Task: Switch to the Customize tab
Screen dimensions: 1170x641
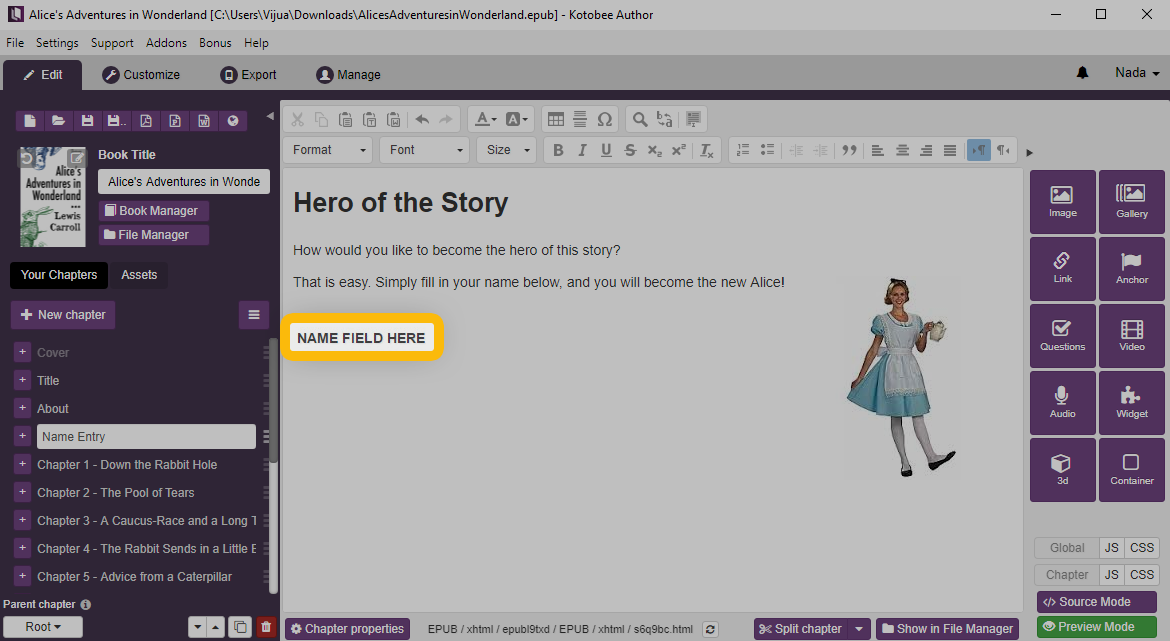Action: 141,75
